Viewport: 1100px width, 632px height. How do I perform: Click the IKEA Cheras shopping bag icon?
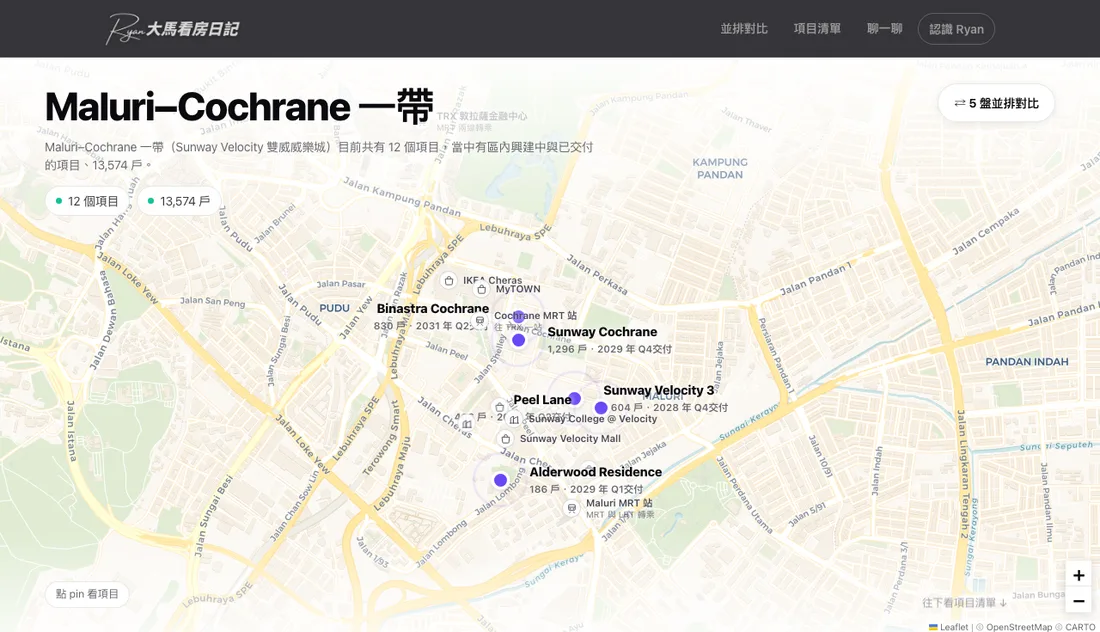coord(449,281)
